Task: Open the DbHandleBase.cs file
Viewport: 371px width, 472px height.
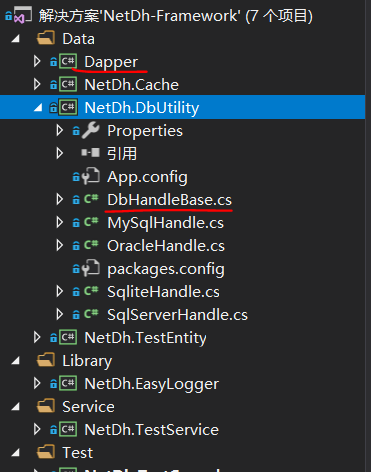Action: pos(169,200)
